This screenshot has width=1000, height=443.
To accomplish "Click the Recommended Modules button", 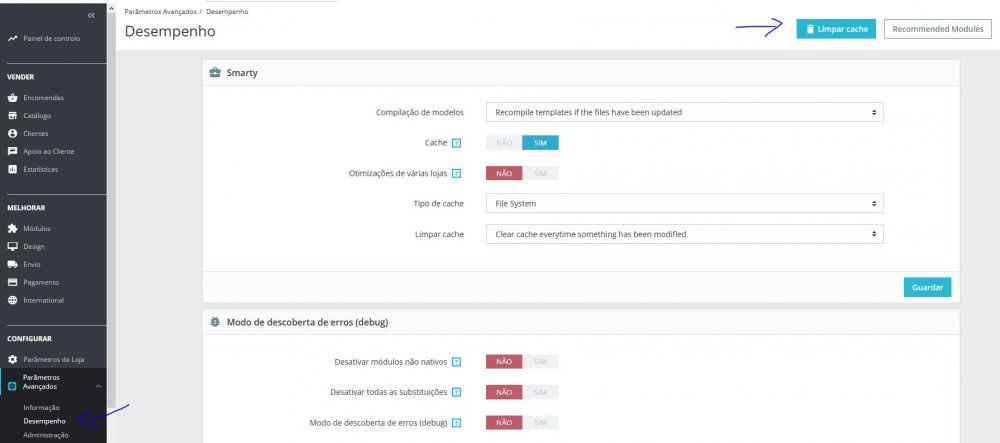I will point(937,30).
